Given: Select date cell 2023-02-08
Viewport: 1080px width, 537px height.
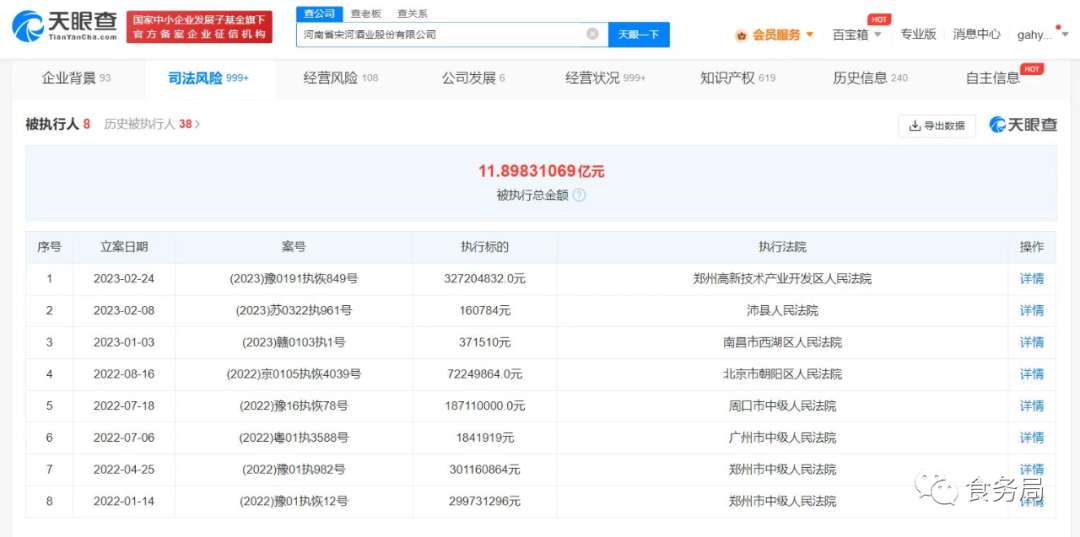Looking at the screenshot, I should pyautogui.click(x=124, y=310).
